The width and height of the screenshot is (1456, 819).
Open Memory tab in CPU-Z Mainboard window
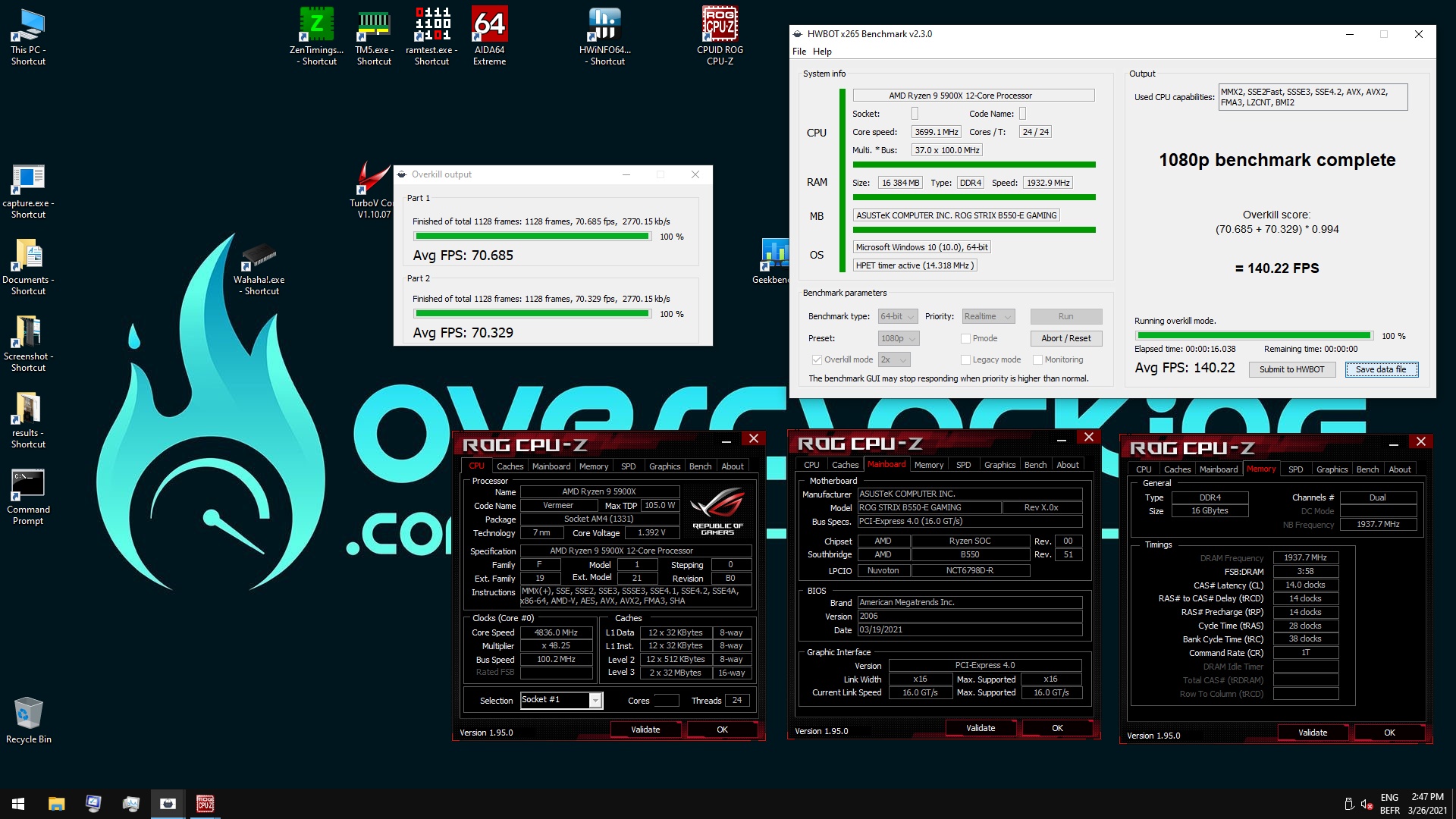tap(928, 465)
